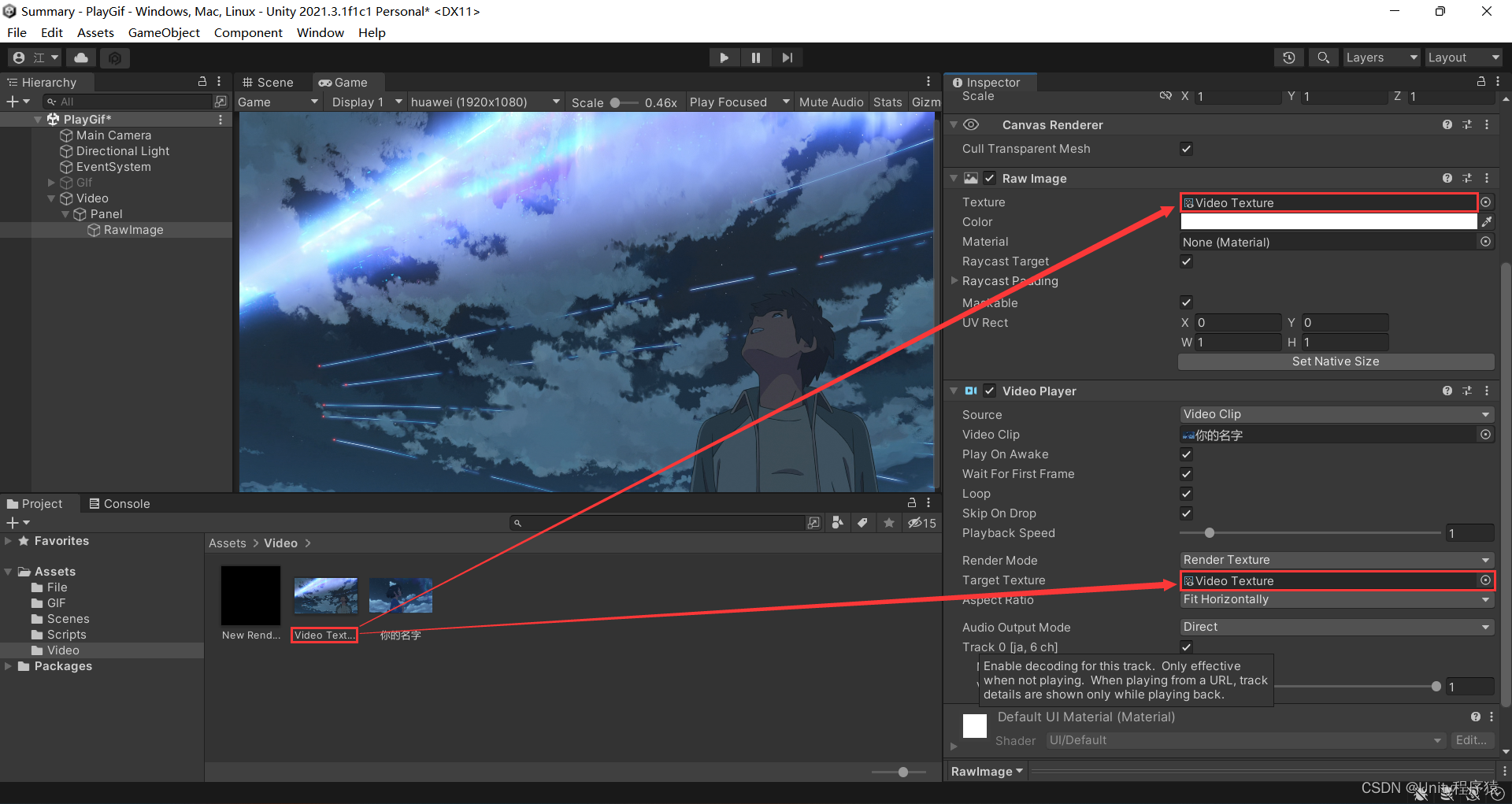1512x804 pixels.
Task: Open Raw Image component kebab menu
Action: tap(1487, 179)
